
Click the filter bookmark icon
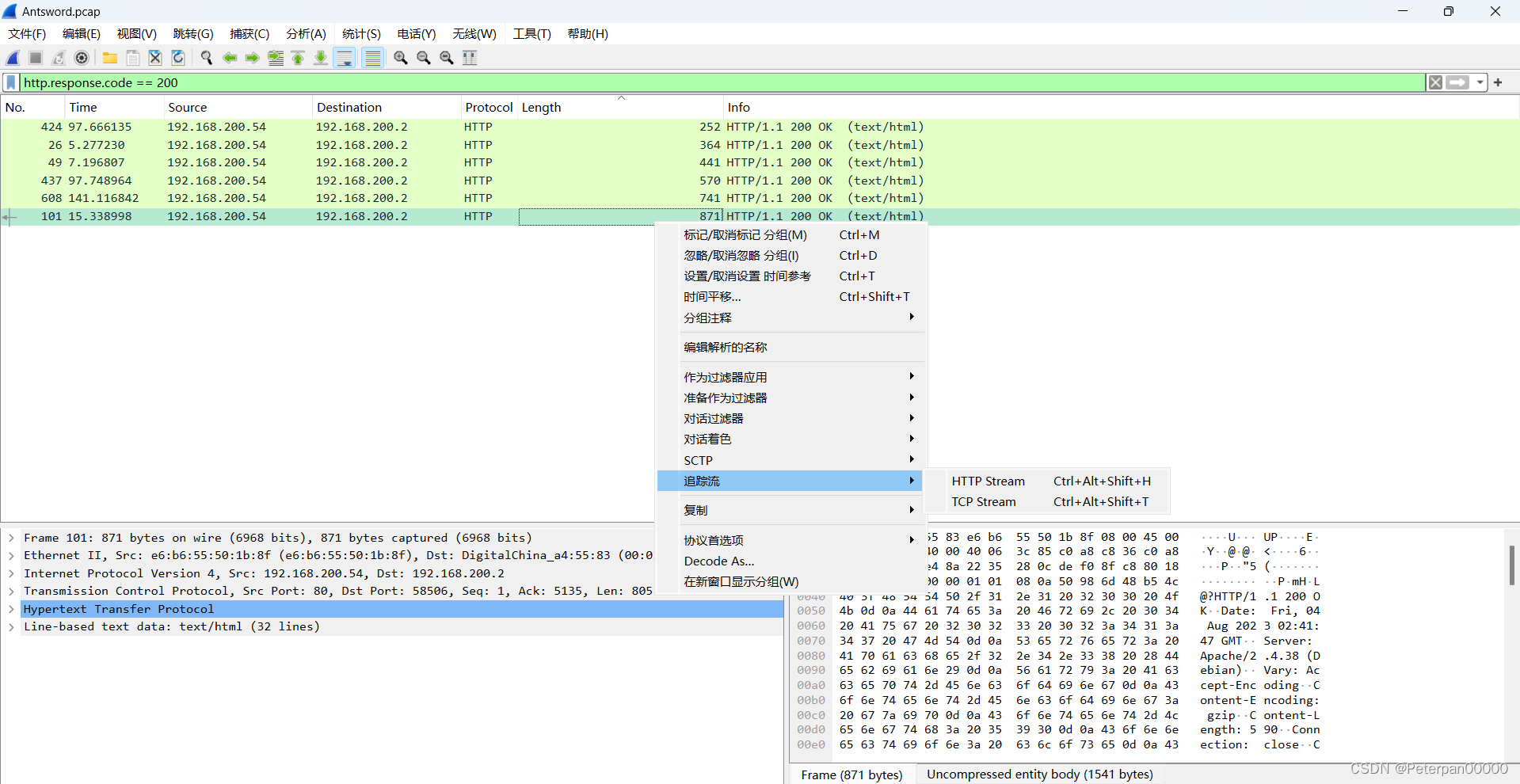[11, 82]
